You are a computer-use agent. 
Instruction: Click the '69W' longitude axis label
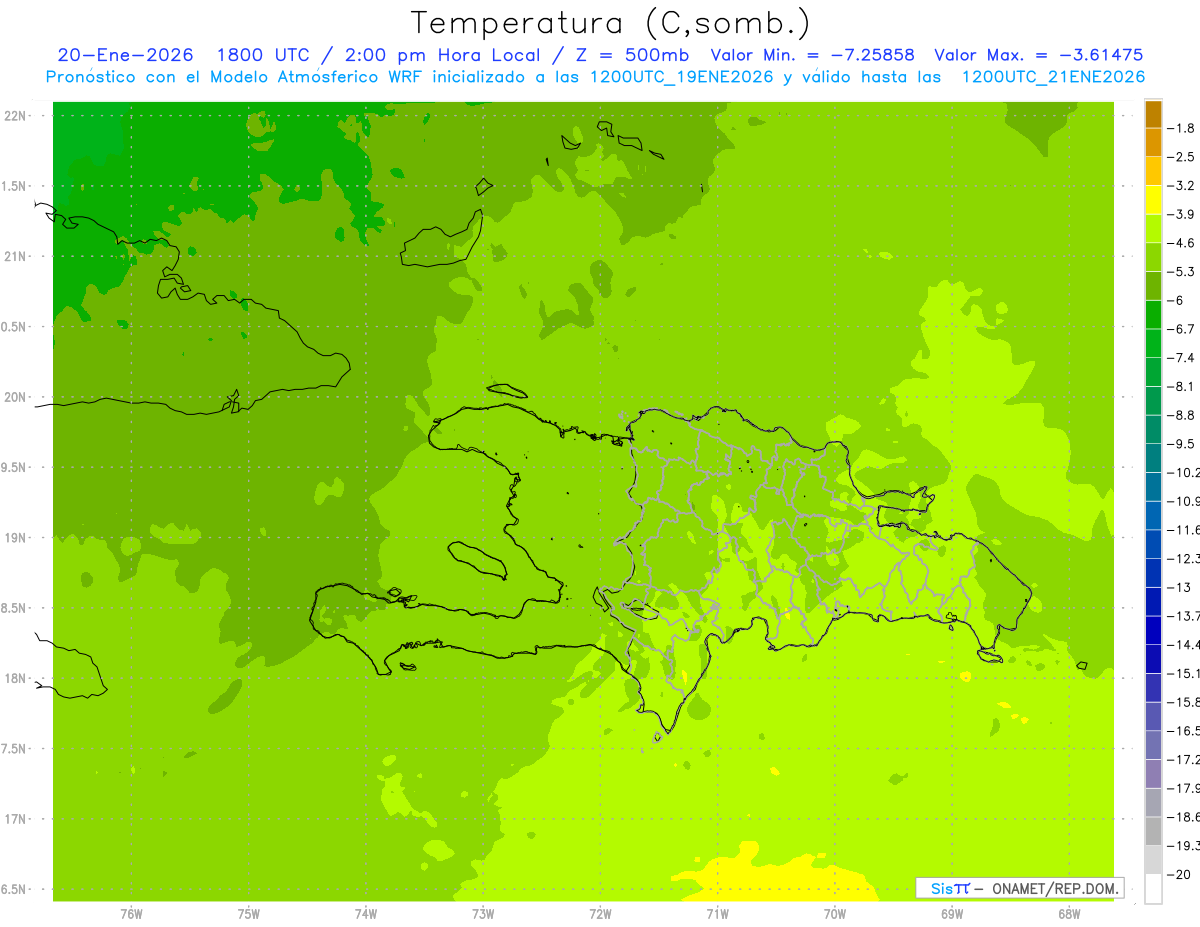click(952, 914)
